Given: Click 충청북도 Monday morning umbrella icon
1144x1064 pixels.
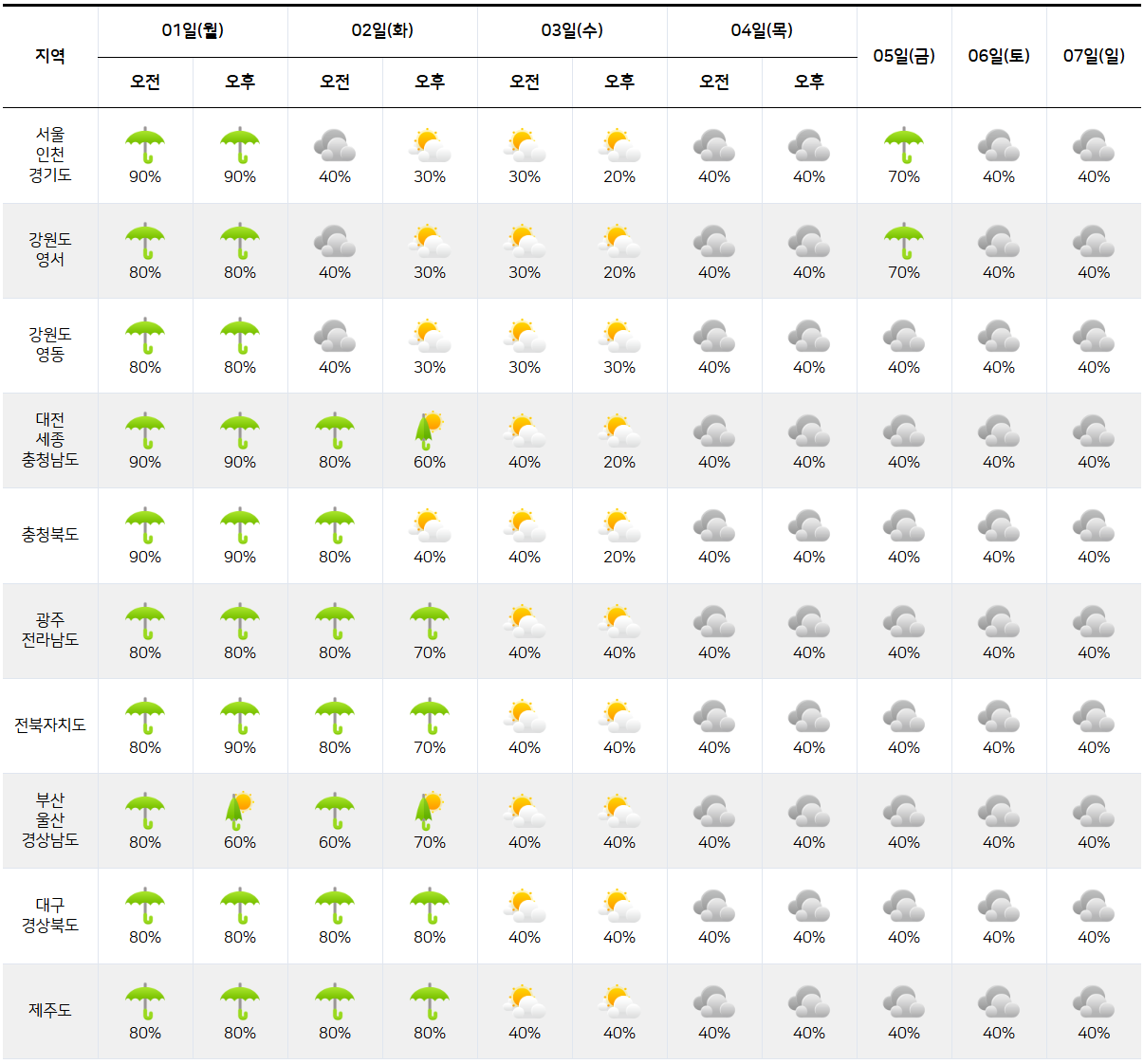Looking at the screenshot, I should pos(145,526).
